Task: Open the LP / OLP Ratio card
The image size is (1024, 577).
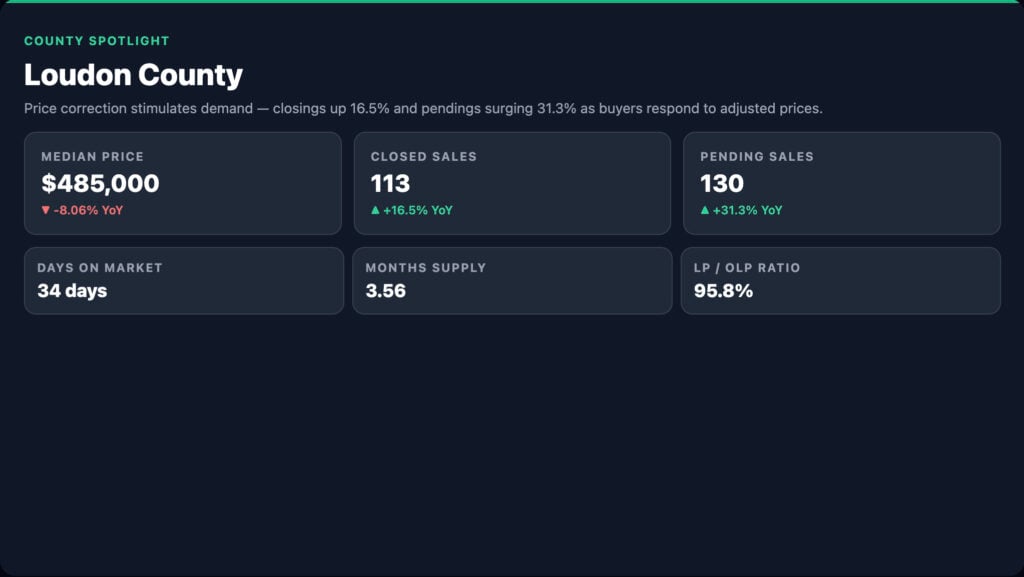Action: pos(840,281)
